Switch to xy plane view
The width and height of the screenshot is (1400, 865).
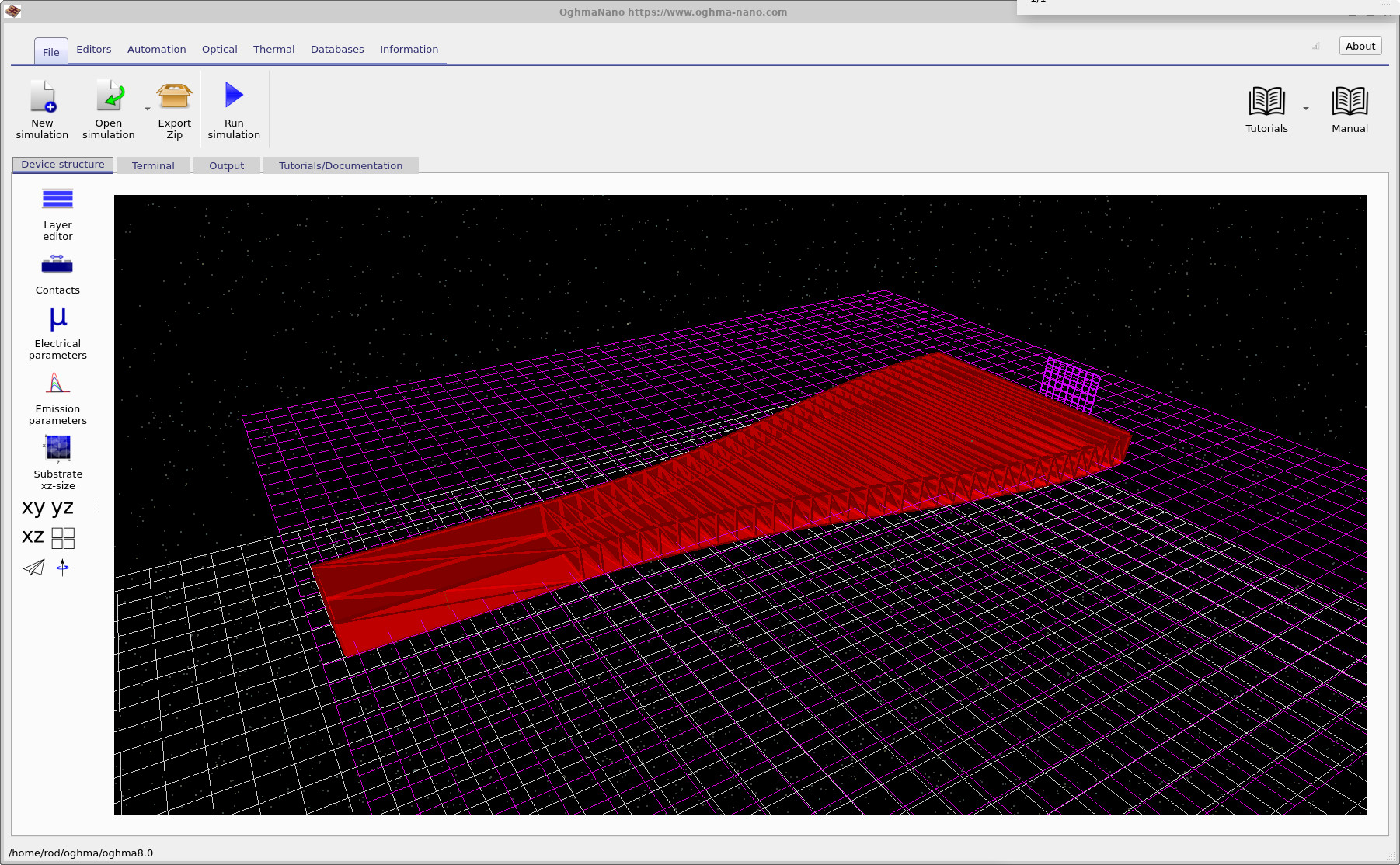coord(33,507)
